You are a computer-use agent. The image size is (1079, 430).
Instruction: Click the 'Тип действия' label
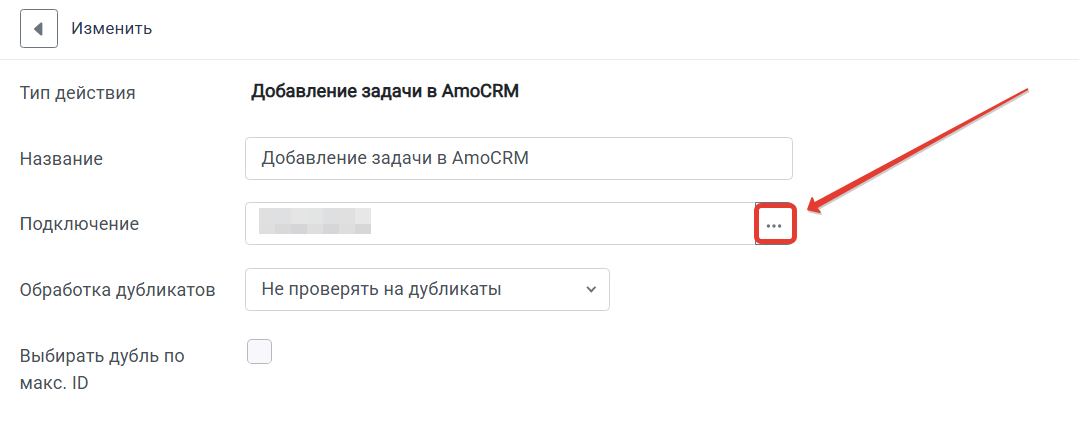78,93
